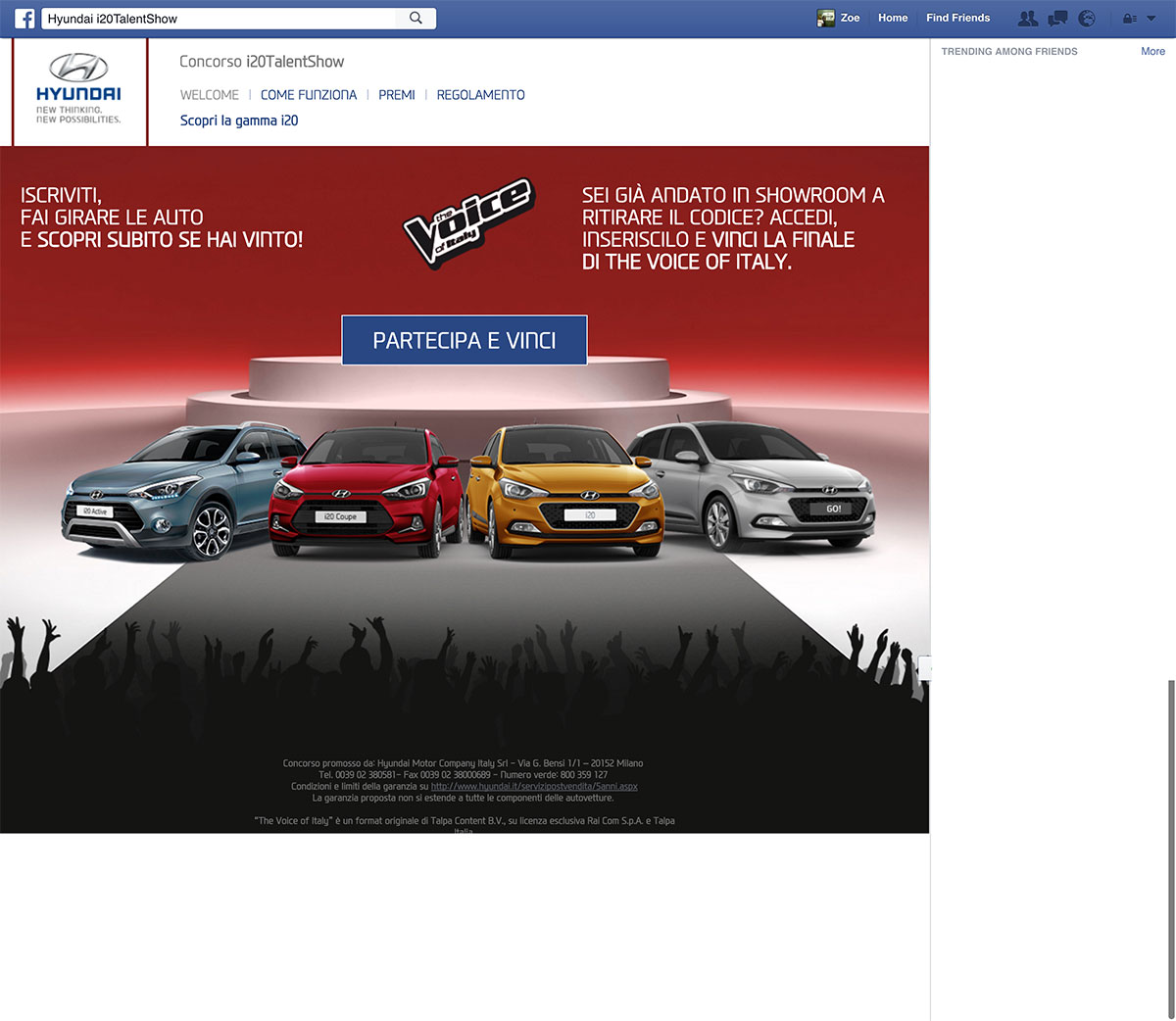Go to Zoe's profile link

point(850,18)
